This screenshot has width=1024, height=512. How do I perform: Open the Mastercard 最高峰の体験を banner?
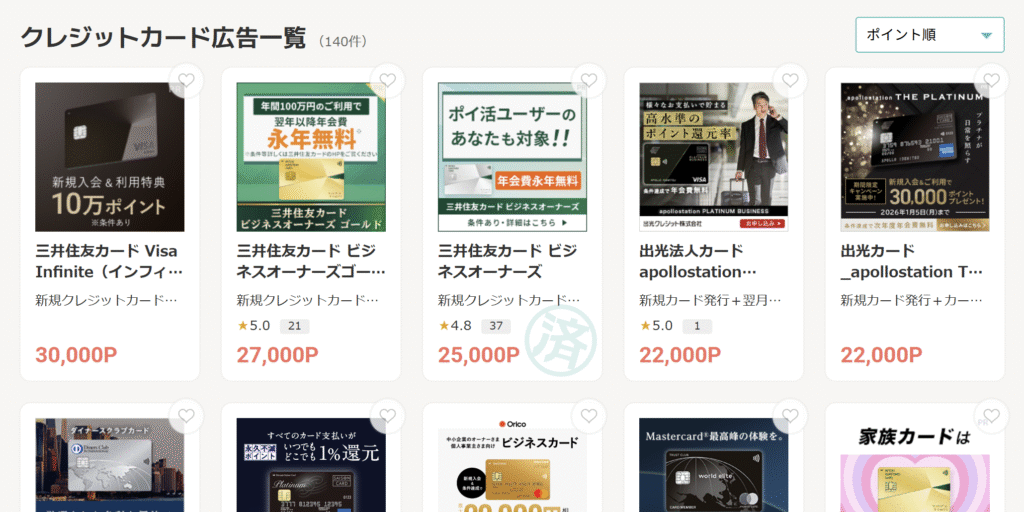pyautogui.click(x=714, y=465)
